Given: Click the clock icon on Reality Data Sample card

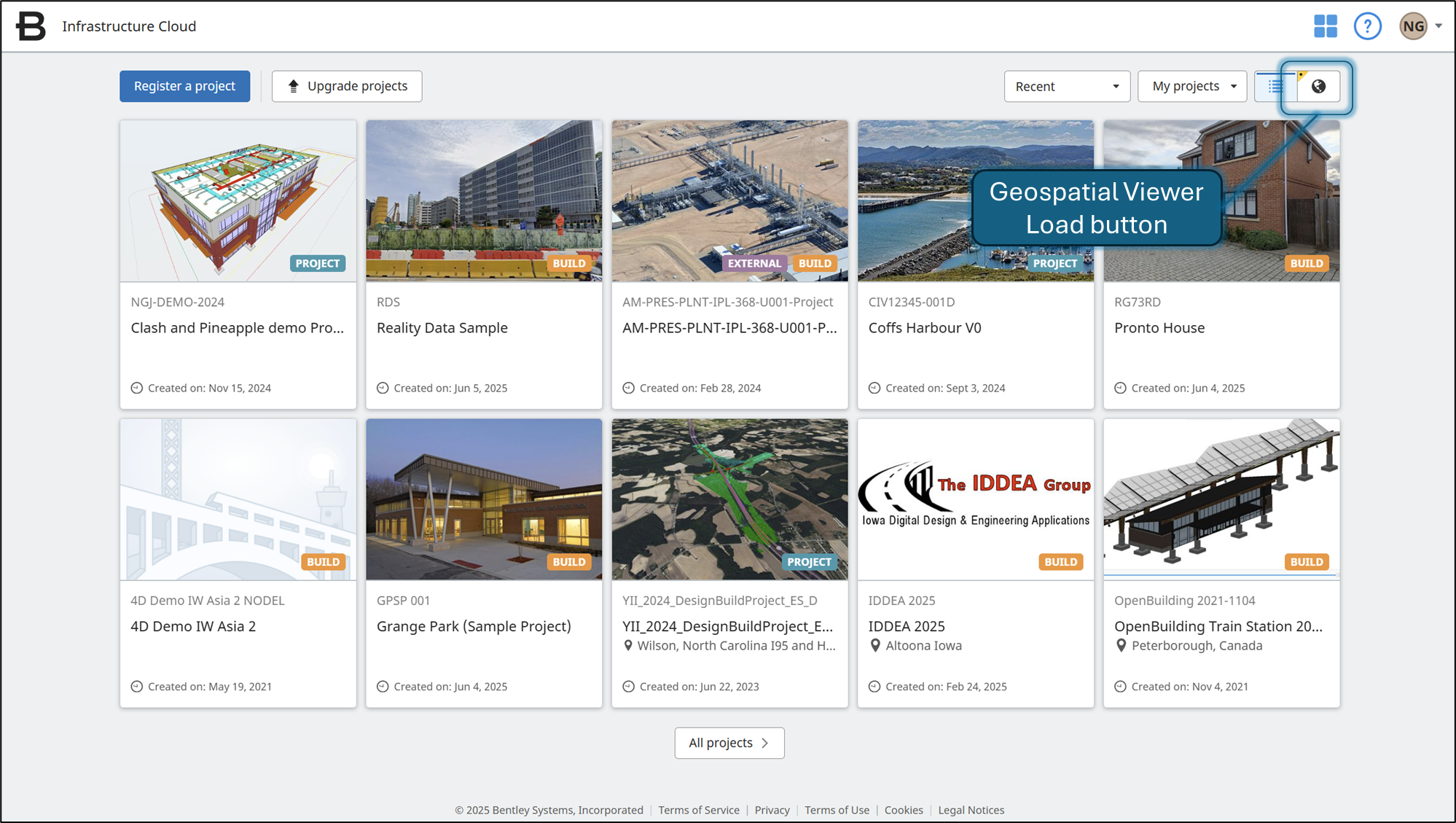Looking at the screenshot, I should 382,388.
